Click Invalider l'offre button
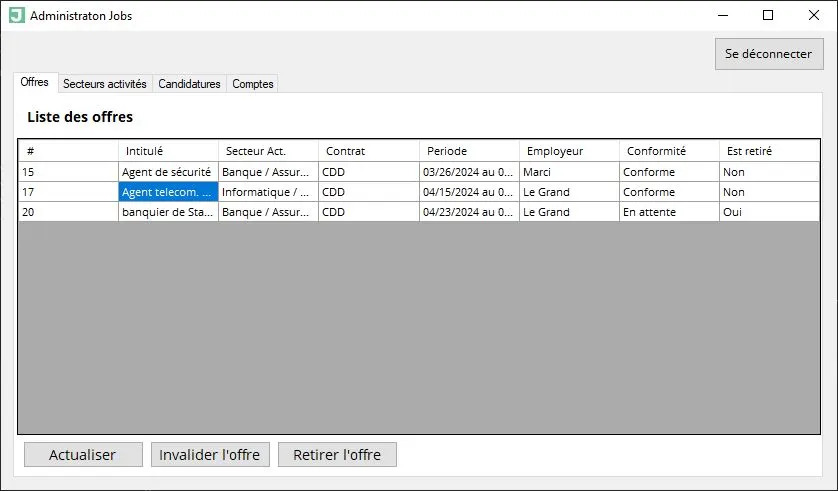The image size is (838, 491). pos(210,455)
